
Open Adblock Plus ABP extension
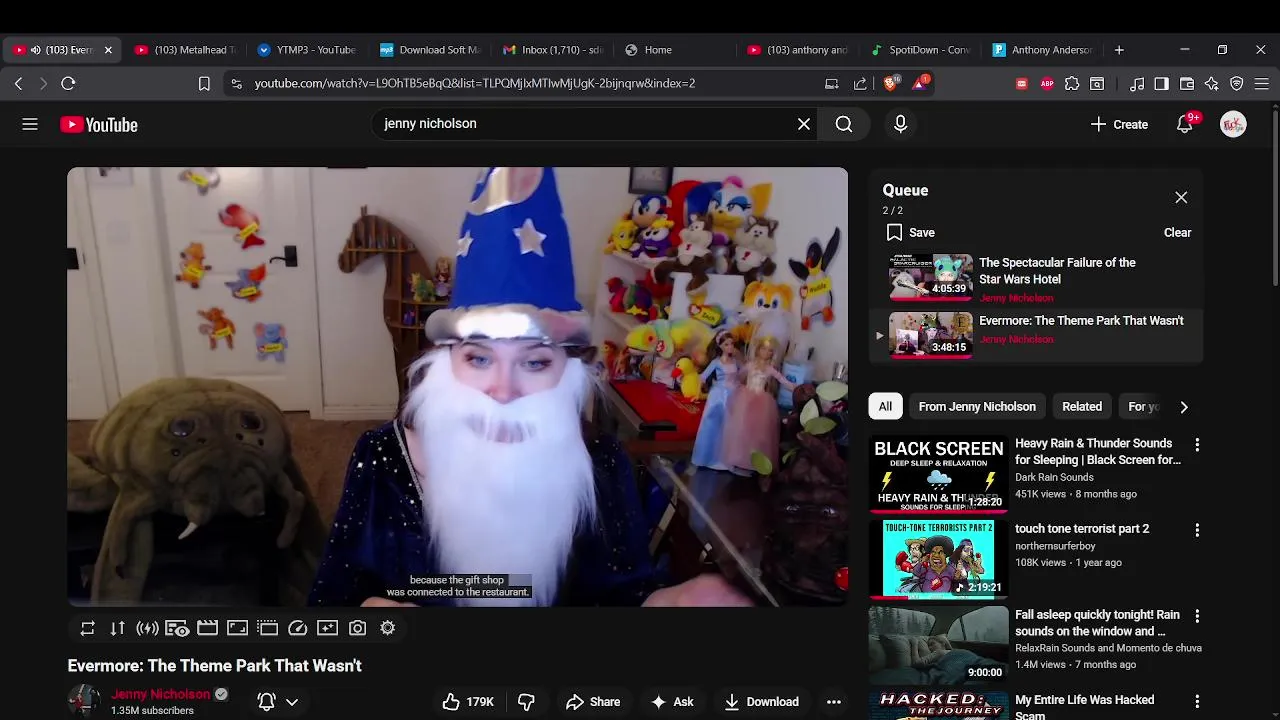point(1047,84)
